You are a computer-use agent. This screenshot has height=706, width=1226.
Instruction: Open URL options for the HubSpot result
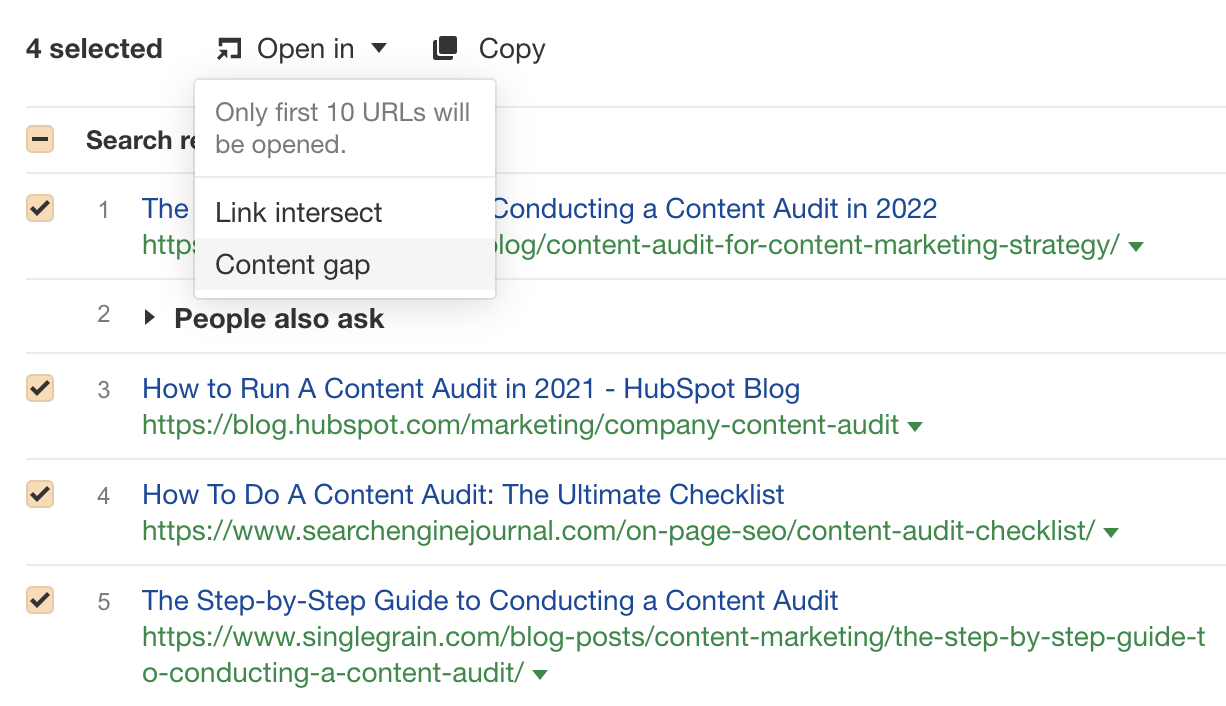[914, 426]
